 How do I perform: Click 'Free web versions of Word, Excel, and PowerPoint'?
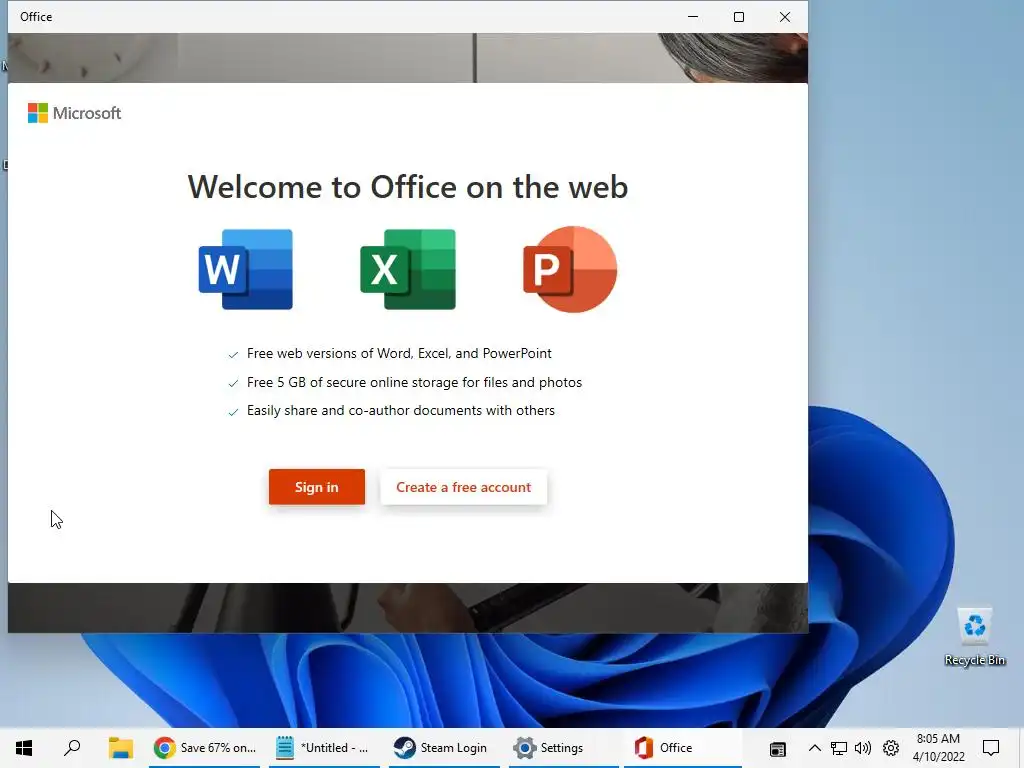399,353
